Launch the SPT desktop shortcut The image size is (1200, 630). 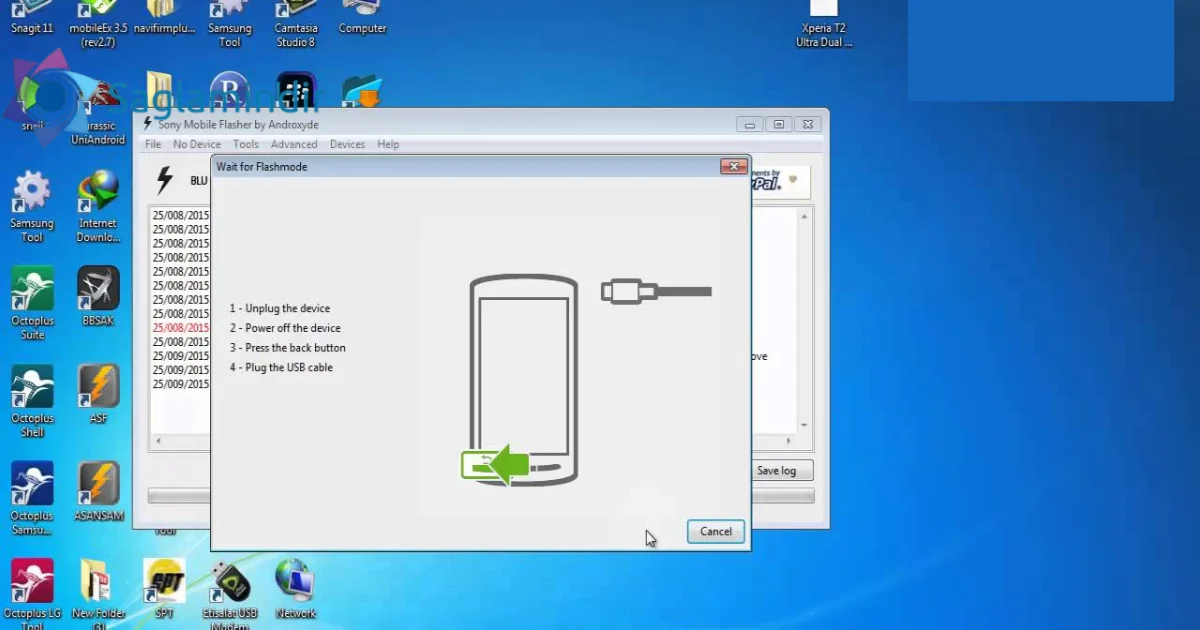(x=164, y=589)
